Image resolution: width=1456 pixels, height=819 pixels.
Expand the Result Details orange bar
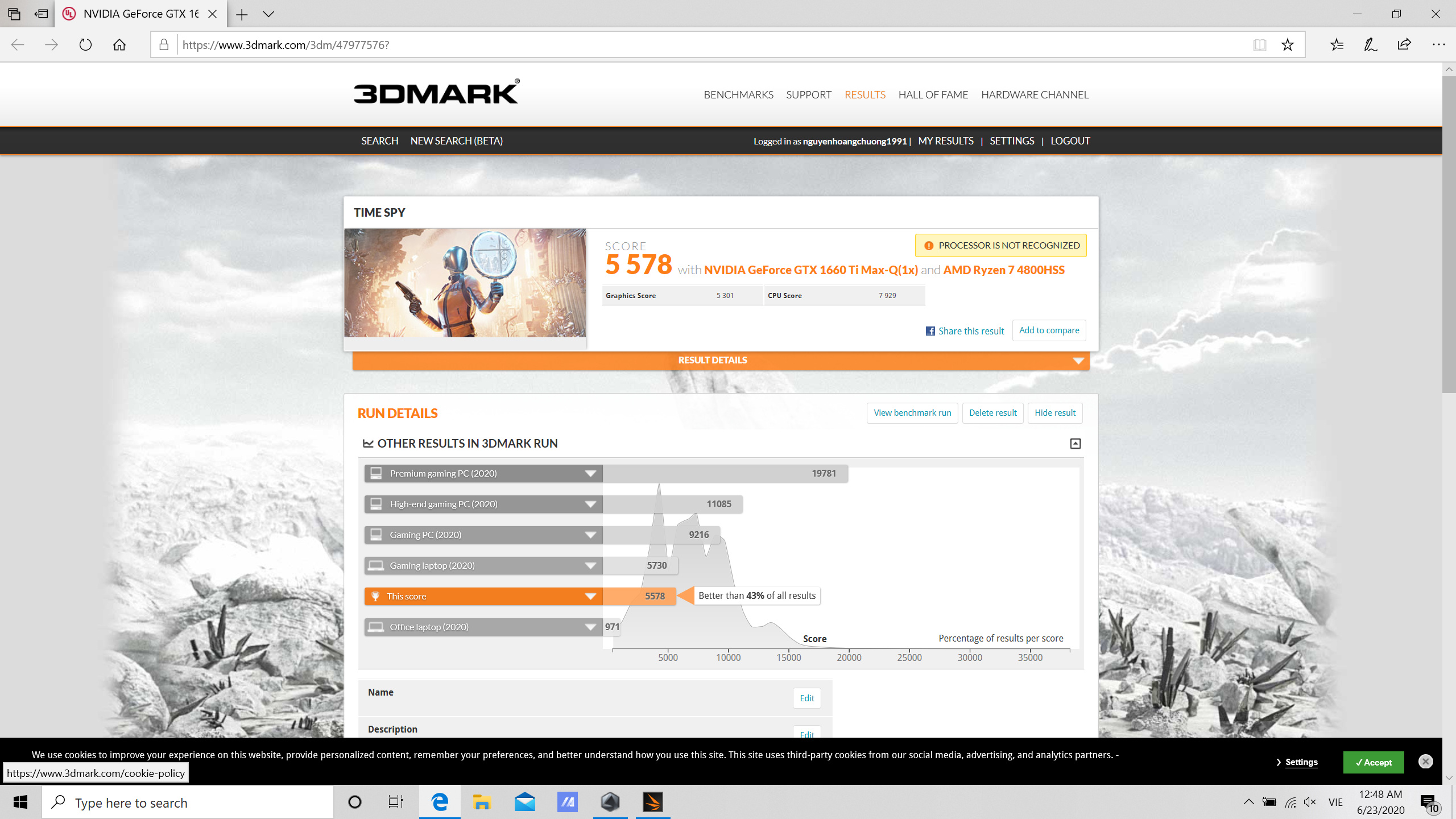[721, 361]
